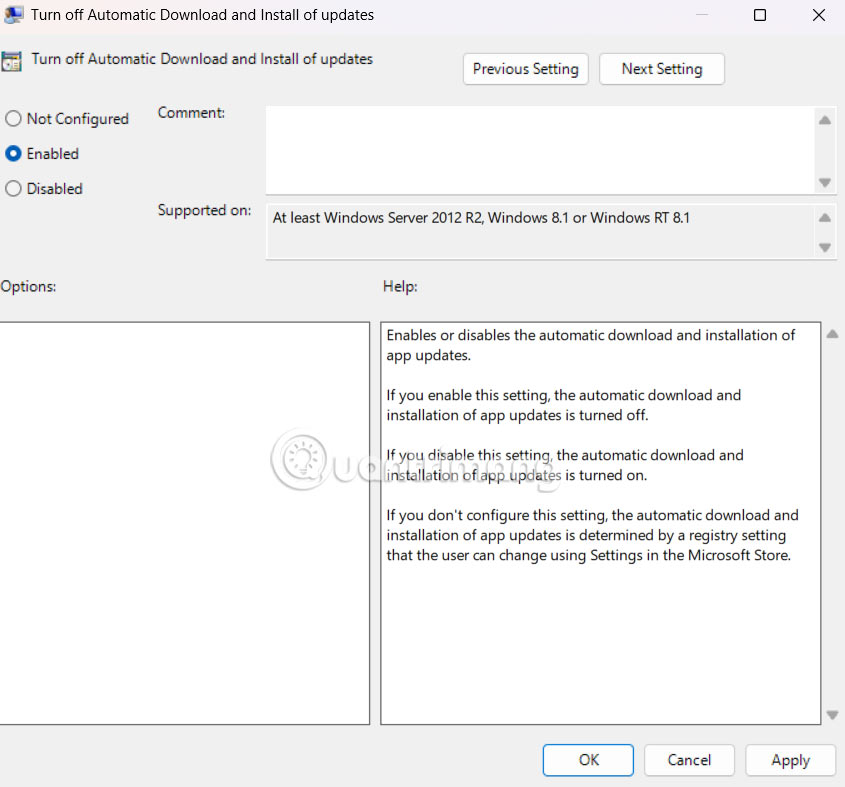Viewport: 845px width, 787px height.
Task: Dismiss the dialog with Cancel
Action: click(x=689, y=760)
